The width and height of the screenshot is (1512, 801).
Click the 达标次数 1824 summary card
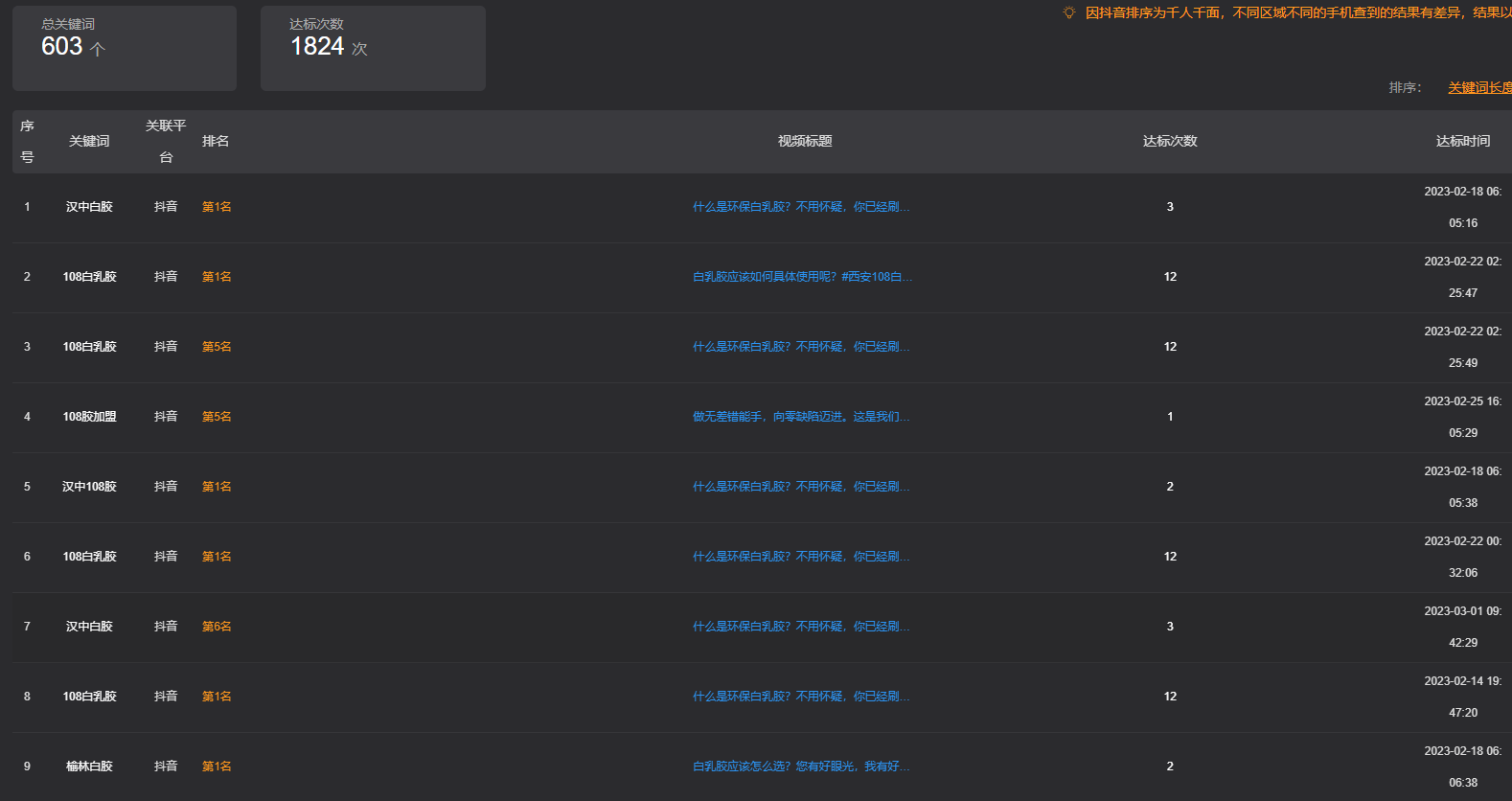pos(373,48)
